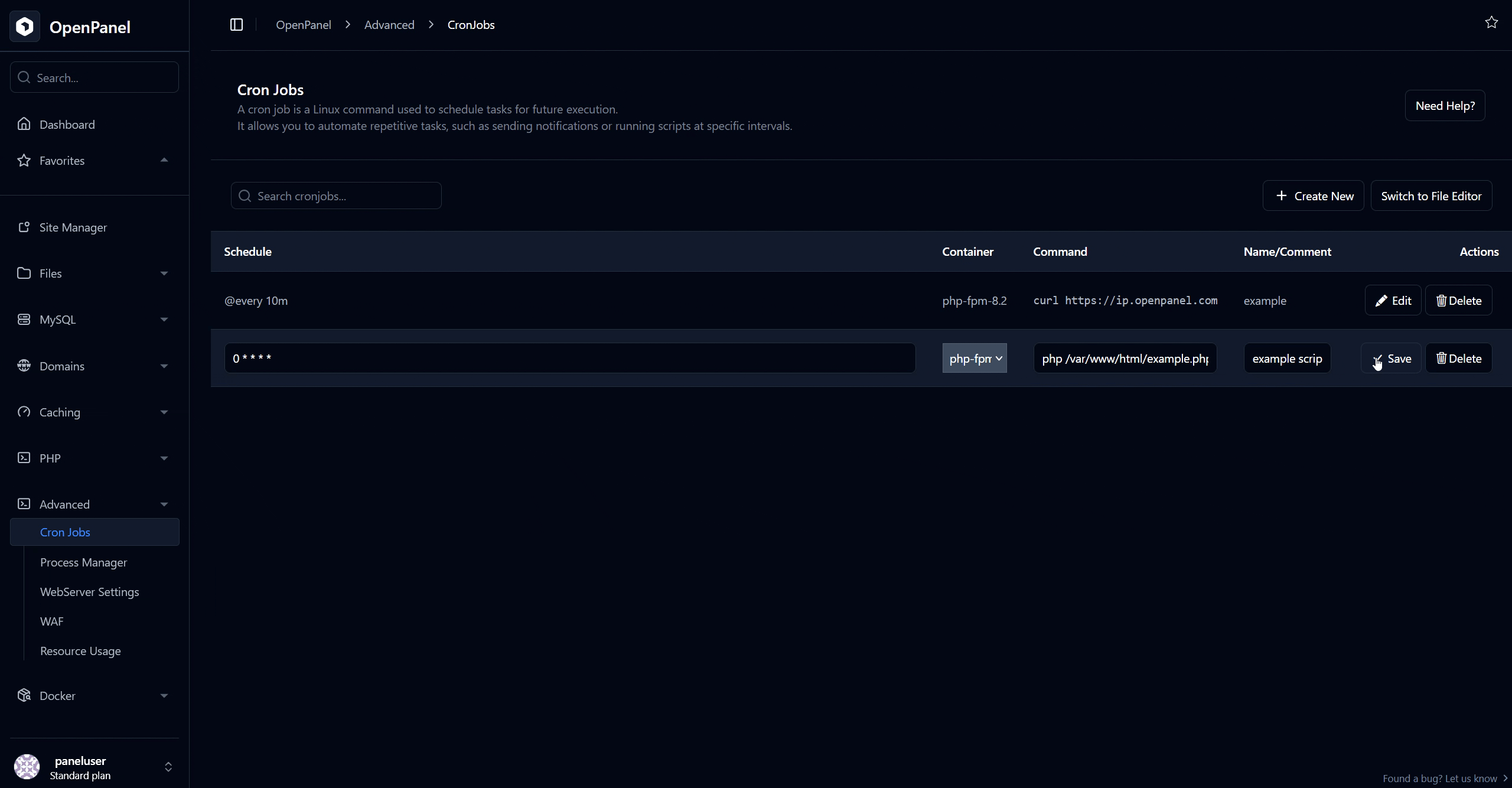Toggle the sidebar panel icon
Screen dimensions: 1512x788
click(236, 25)
